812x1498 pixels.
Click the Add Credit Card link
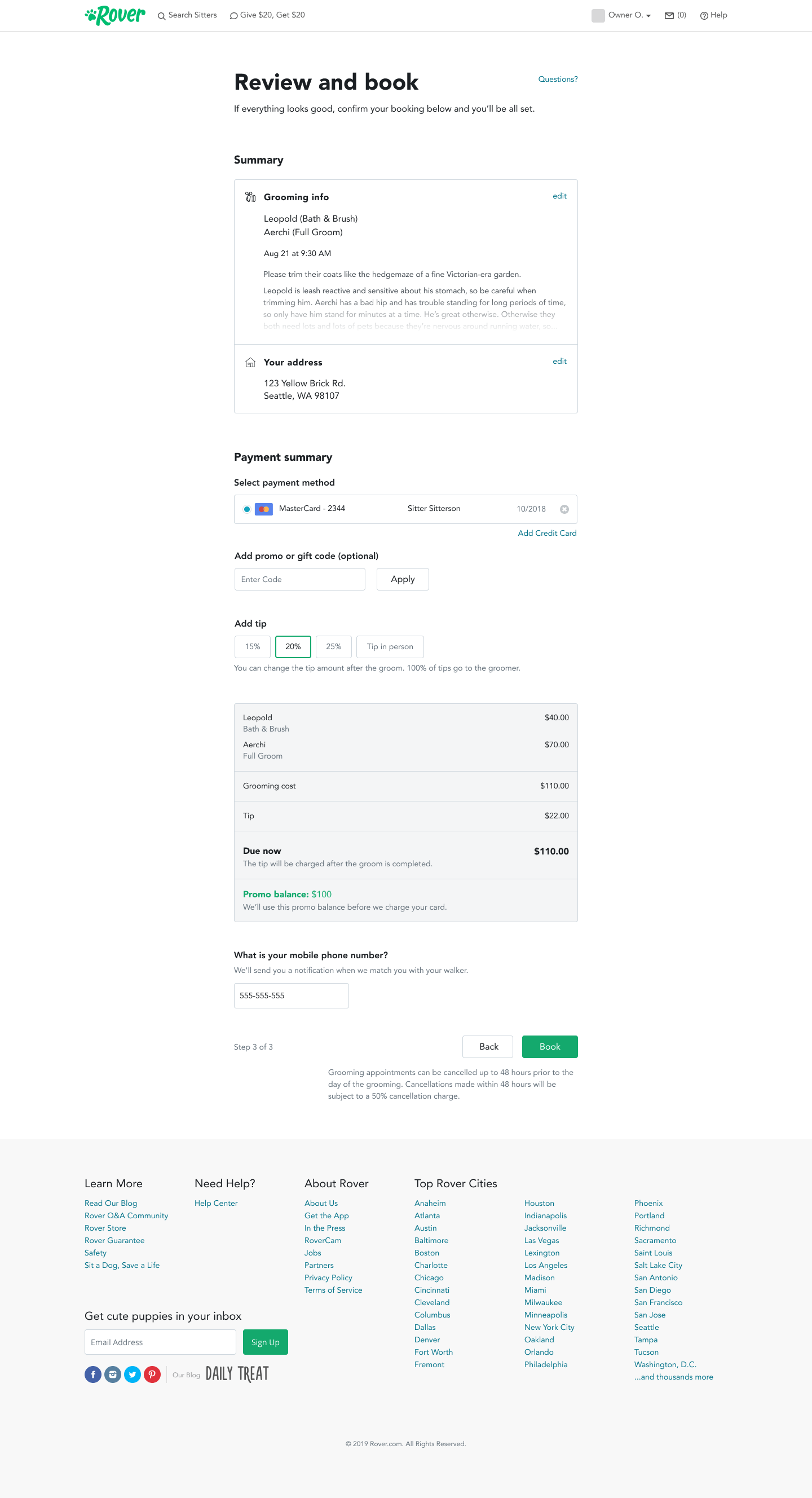coord(547,533)
